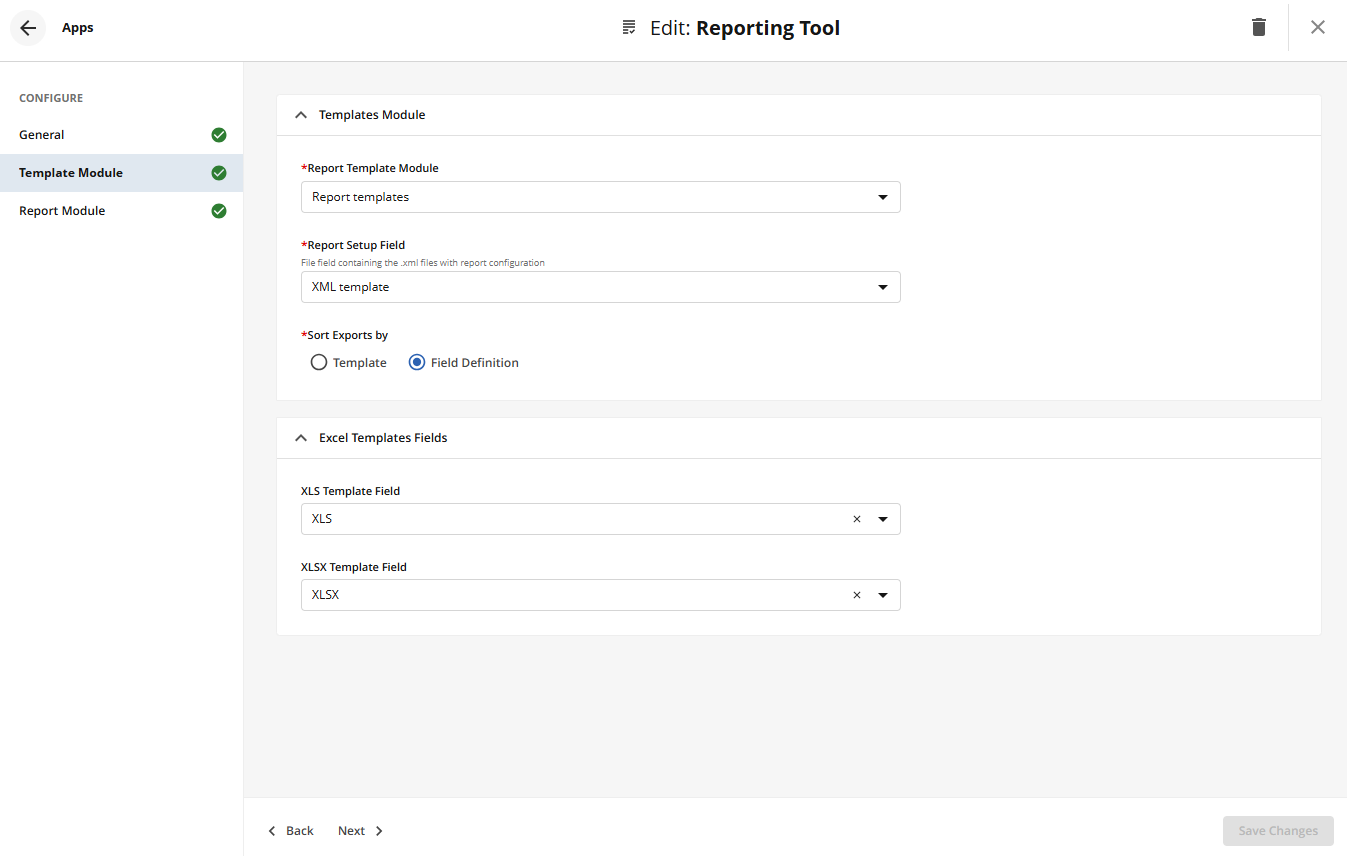Click the checklist icon before Edit title
The height and width of the screenshot is (856, 1347).
tap(629, 27)
